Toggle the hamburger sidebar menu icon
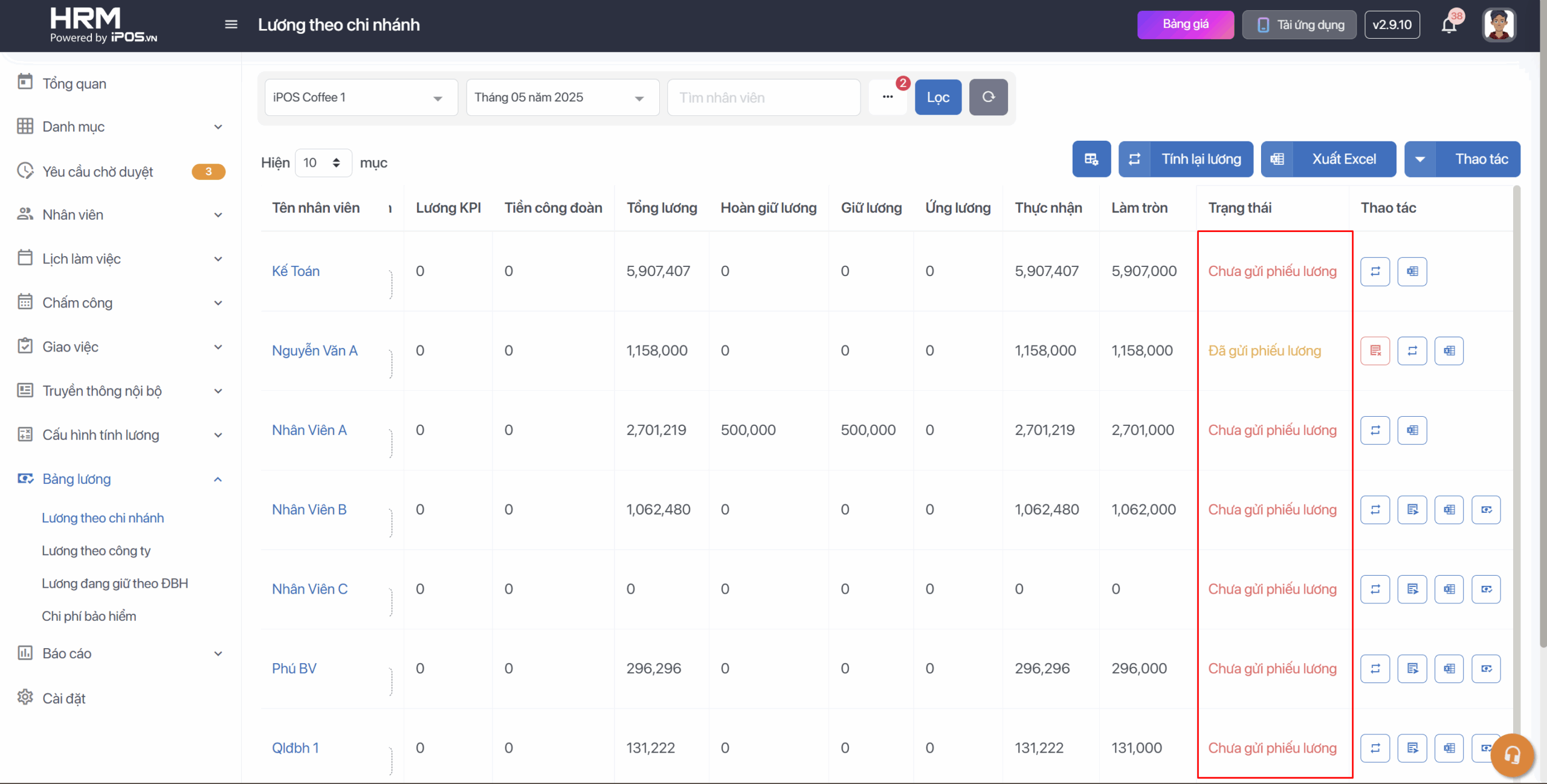1547x784 pixels. click(231, 25)
